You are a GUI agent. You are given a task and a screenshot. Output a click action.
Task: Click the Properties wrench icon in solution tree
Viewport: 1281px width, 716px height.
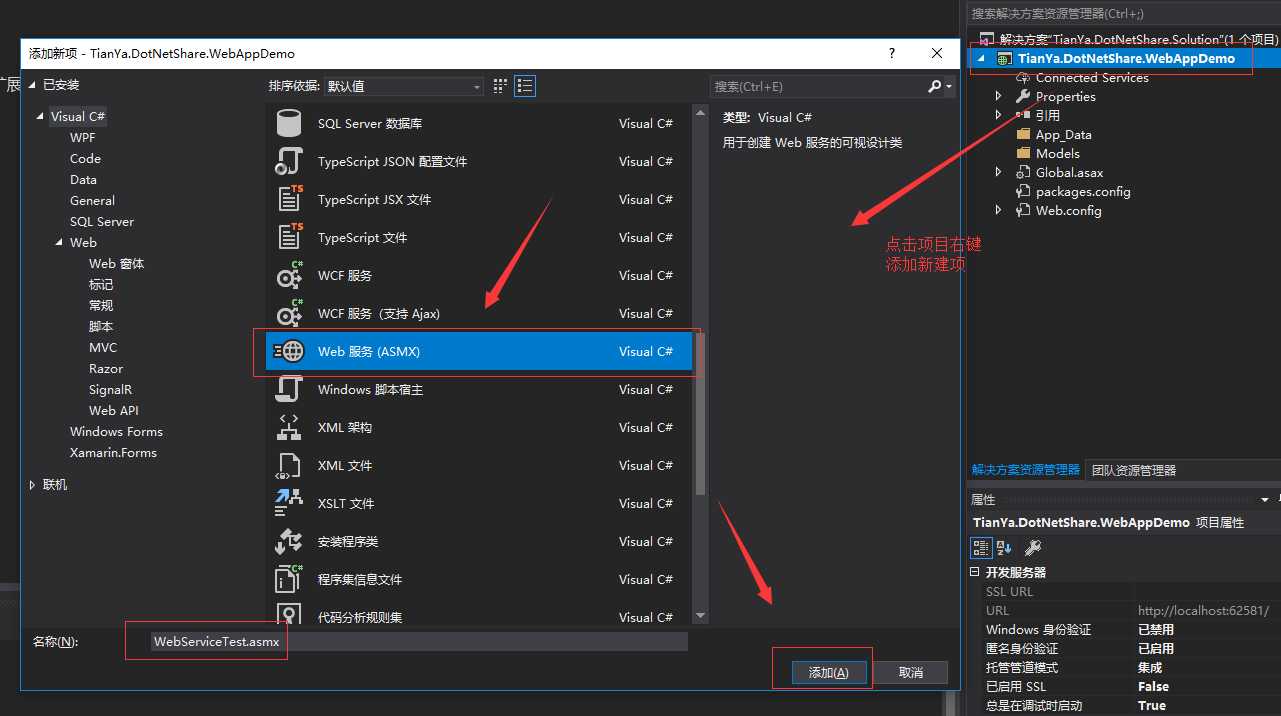tap(1023, 96)
